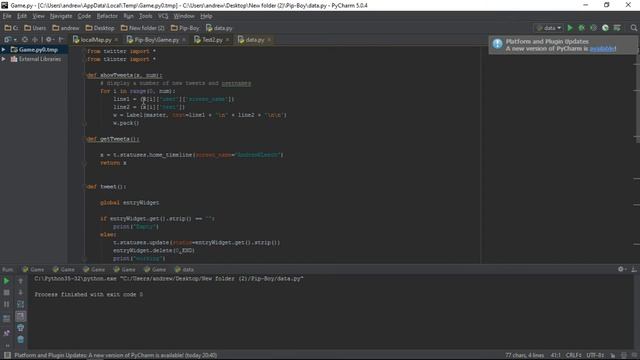Click the Debug bug icon in toolbar
The image size is (640, 360).
pyautogui.click(x=582, y=28)
